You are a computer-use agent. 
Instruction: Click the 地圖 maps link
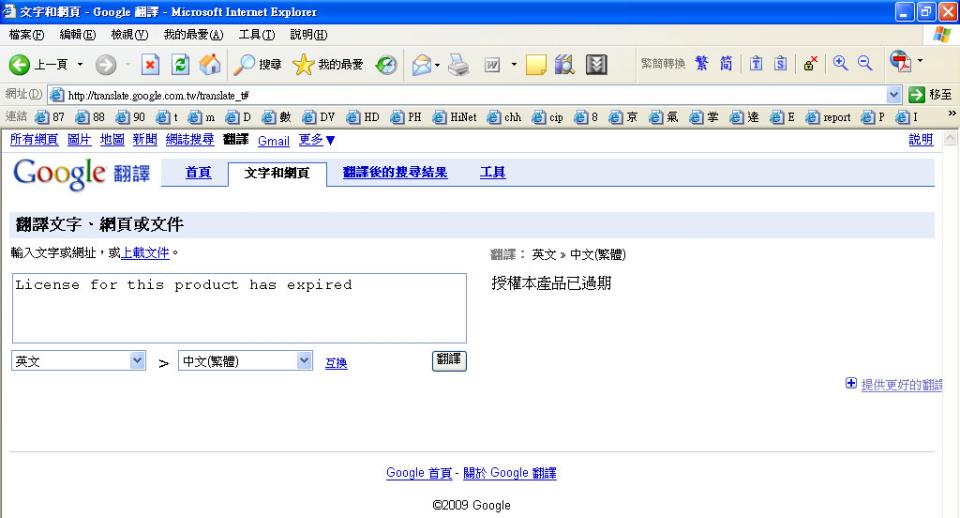click(x=112, y=140)
